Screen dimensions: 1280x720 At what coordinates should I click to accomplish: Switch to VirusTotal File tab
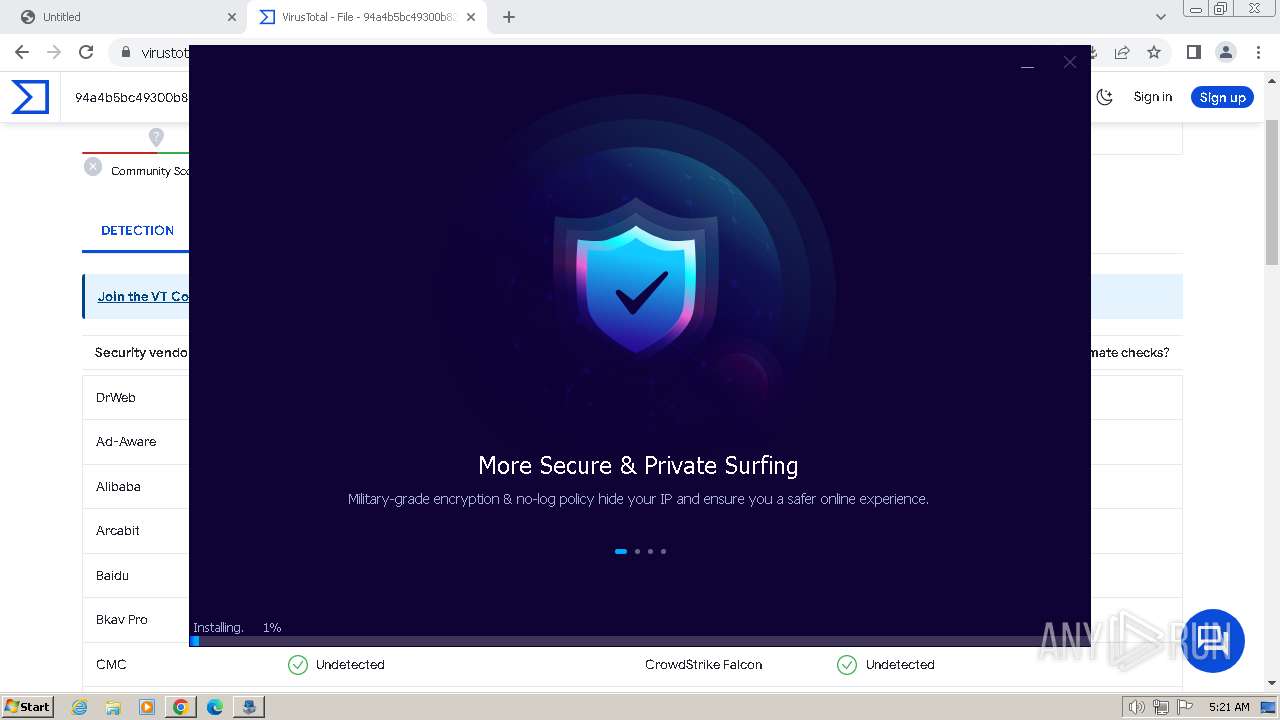click(x=366, y=17)
